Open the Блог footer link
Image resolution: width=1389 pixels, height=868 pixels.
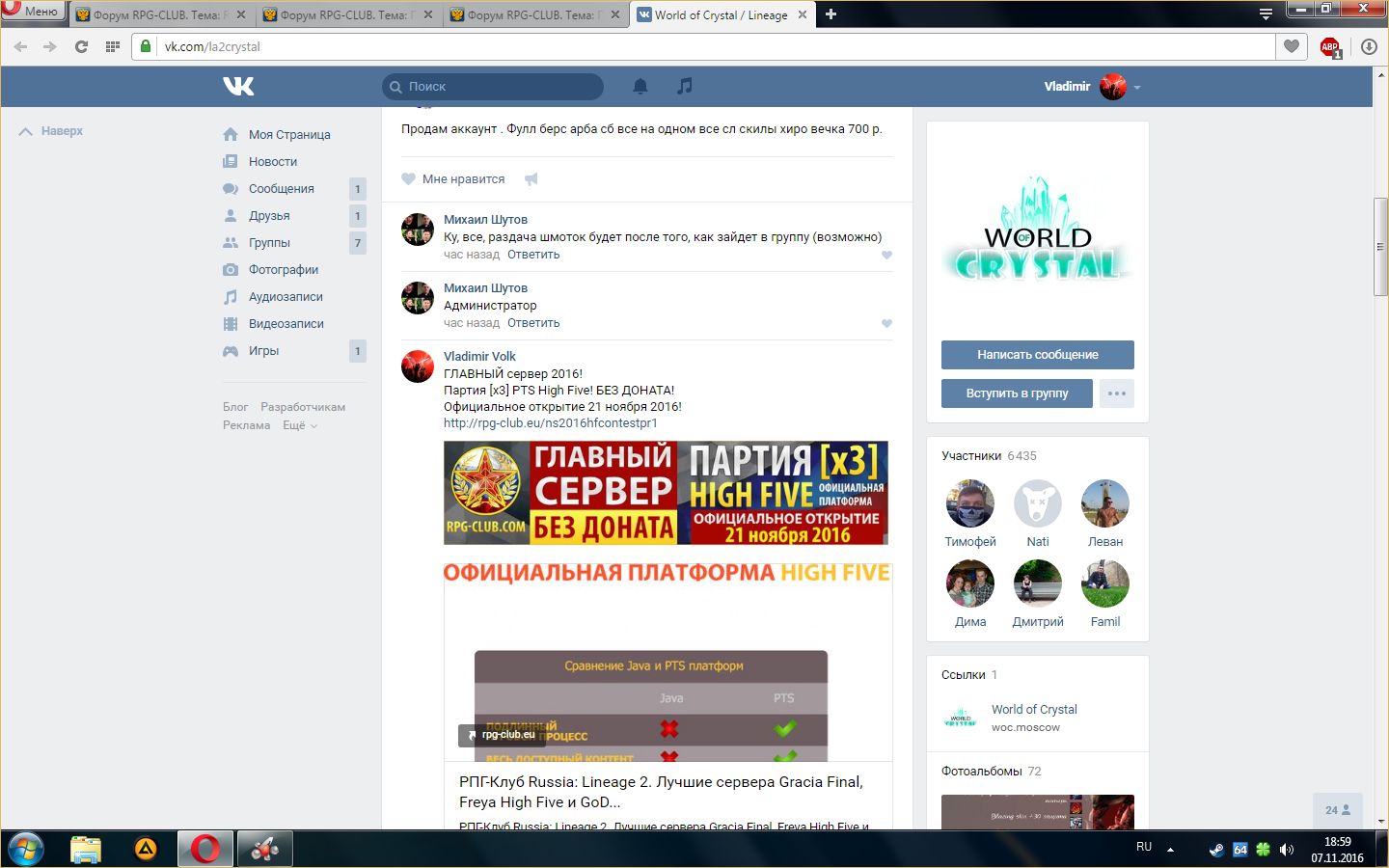(x=235, y=407)
